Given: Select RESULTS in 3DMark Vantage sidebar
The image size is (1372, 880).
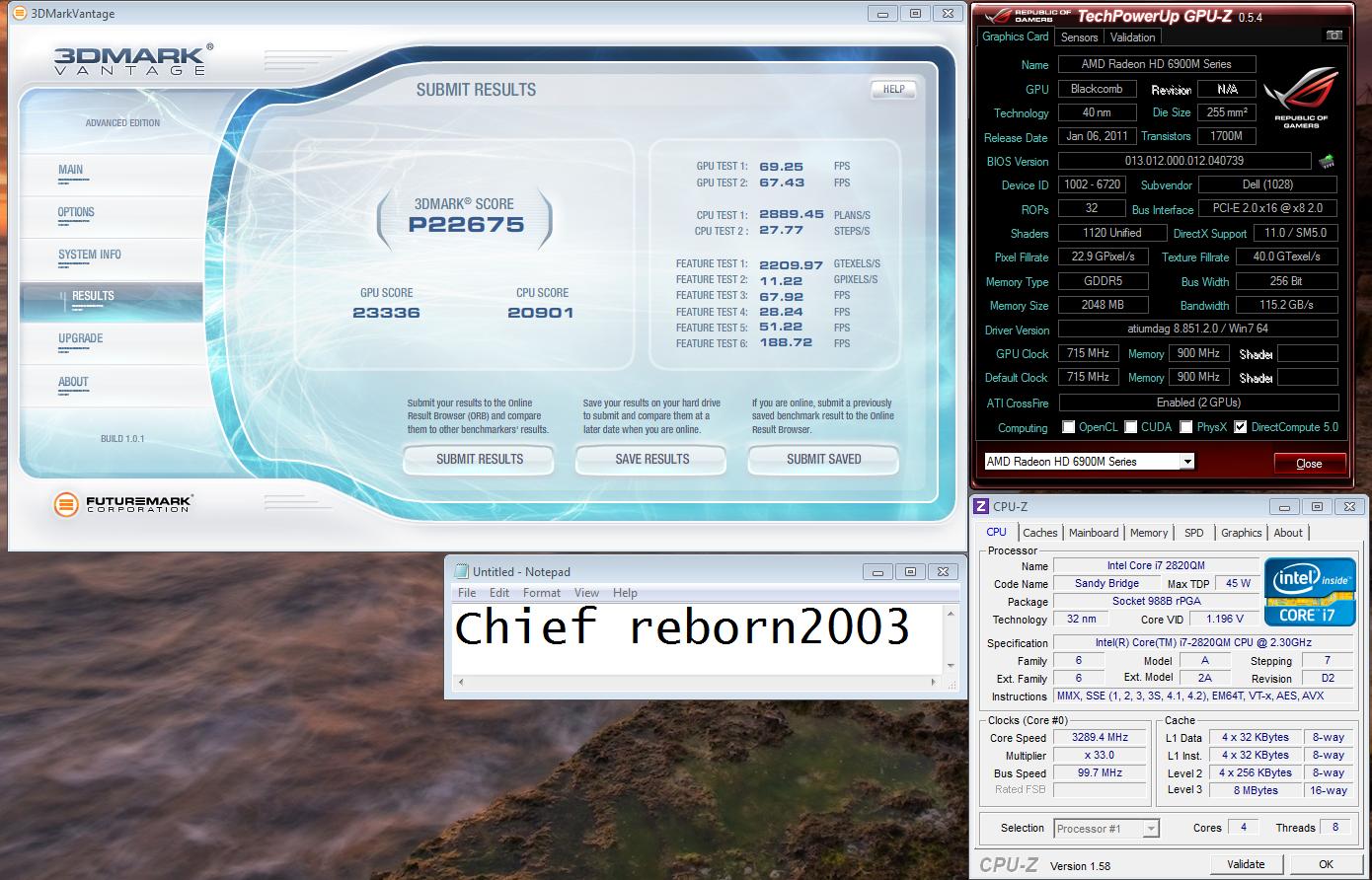Looking at the screenshot, I should point(112,301).
